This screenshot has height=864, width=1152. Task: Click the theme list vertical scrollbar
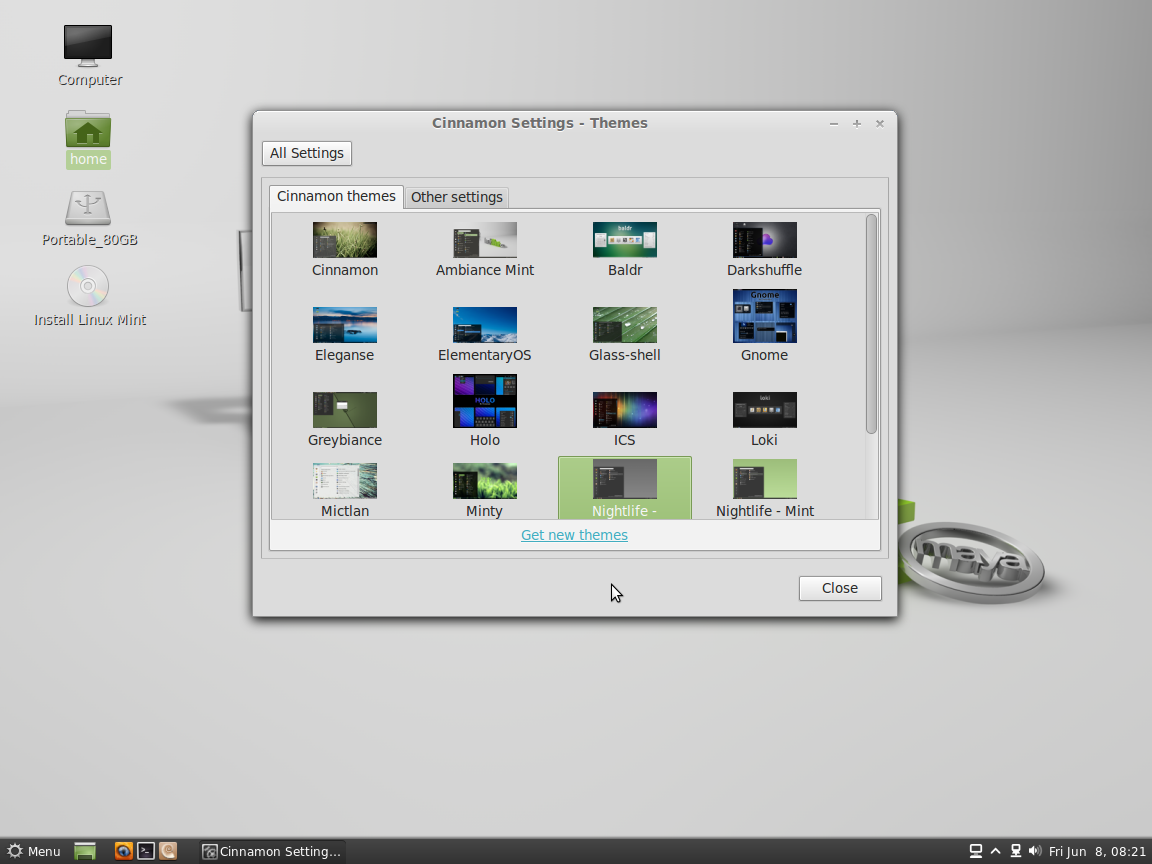pyautogui.click(x=871, y=324)
